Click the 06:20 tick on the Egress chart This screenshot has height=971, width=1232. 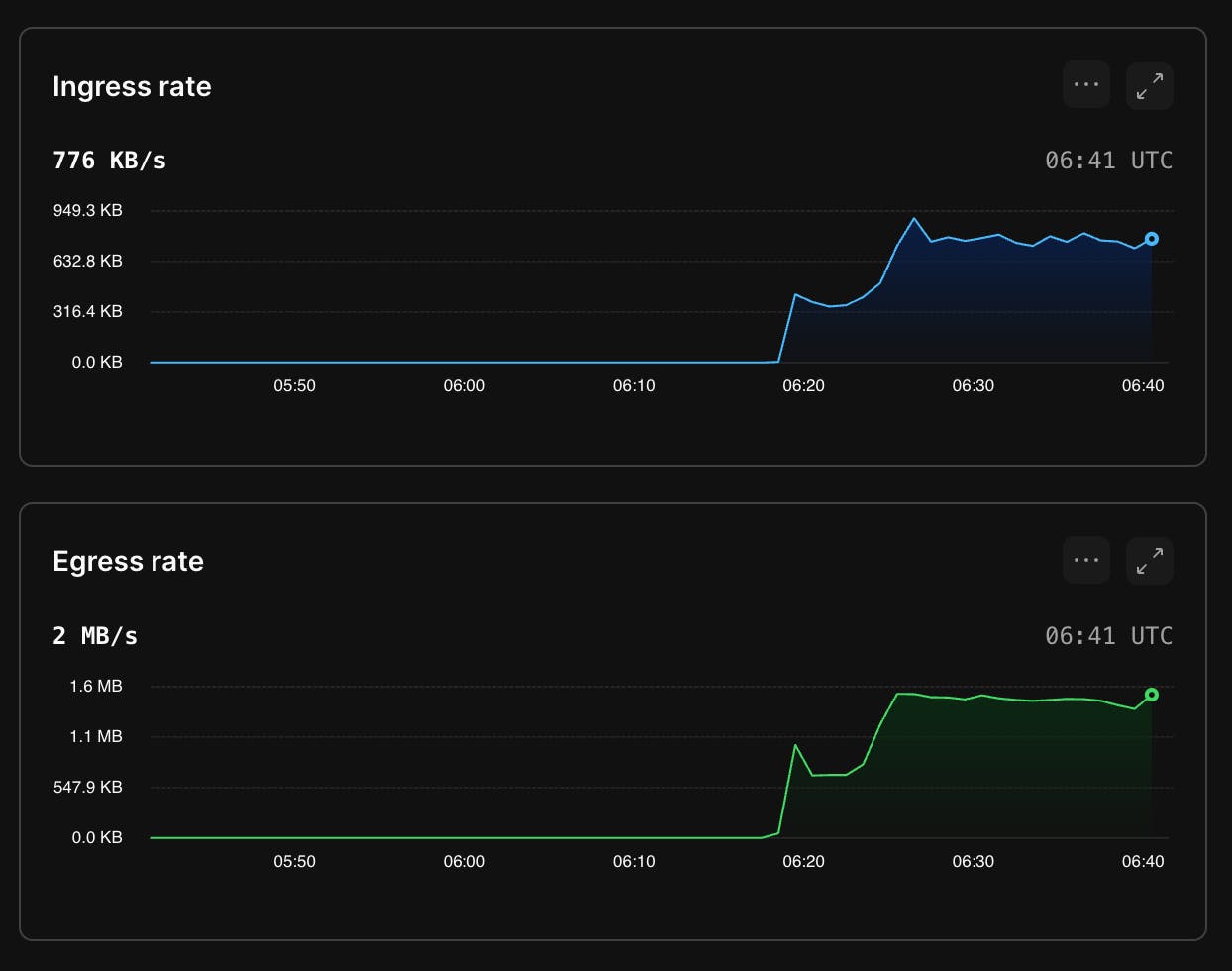803,861
